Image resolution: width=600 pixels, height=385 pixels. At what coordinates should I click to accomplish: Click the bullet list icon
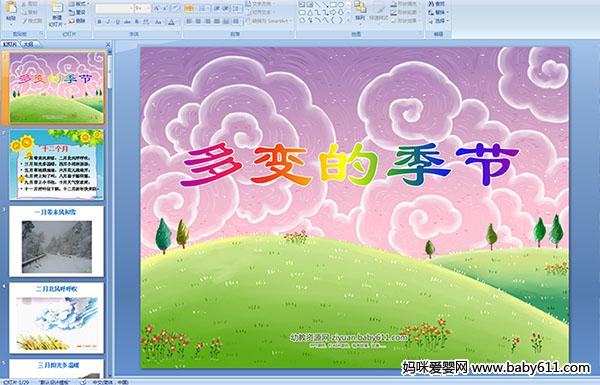(189, 8)
